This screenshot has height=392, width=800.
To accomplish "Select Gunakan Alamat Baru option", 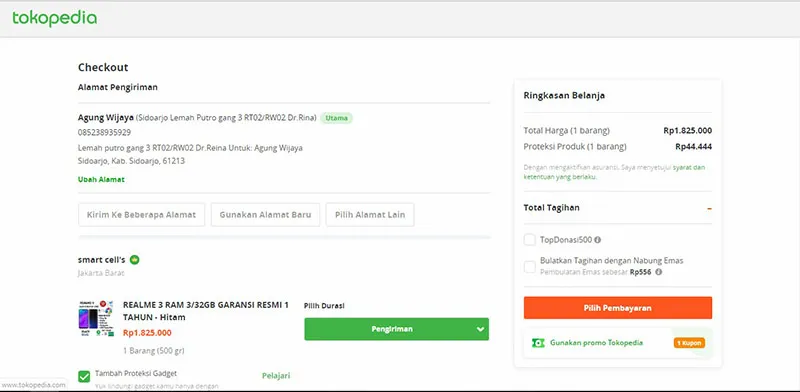I will 265,215.
